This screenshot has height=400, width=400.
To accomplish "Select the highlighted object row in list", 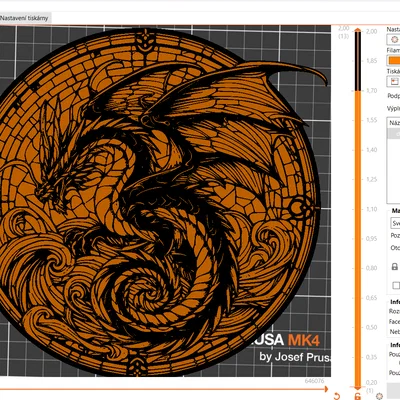I will tap(394, 134).
